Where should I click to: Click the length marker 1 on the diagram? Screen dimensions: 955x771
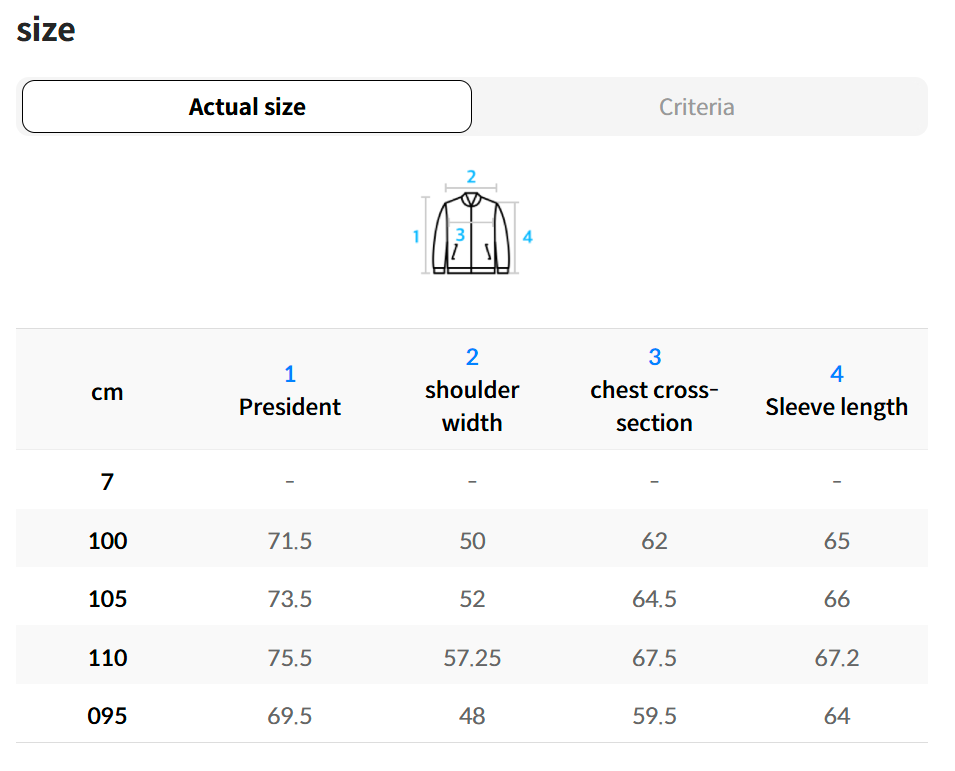416,237
